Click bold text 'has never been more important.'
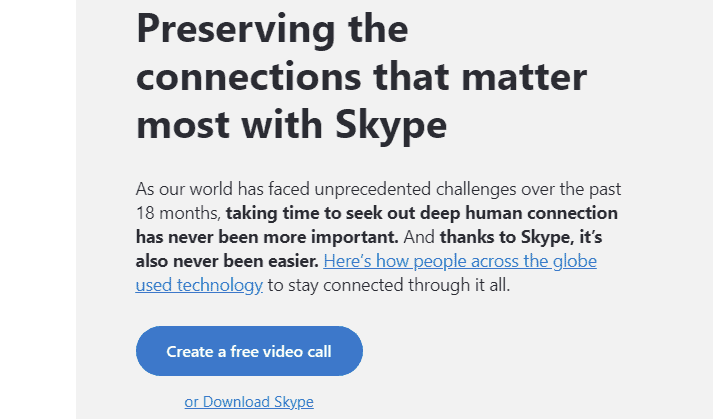 pos(268,237)
